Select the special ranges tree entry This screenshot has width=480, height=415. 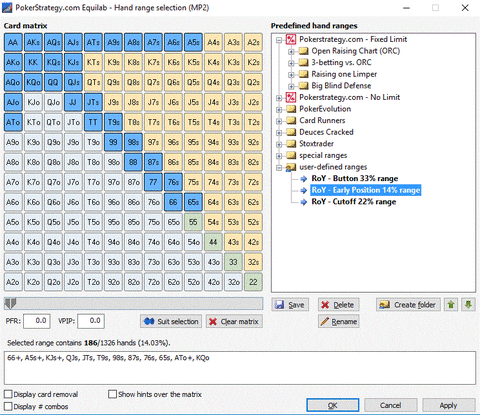pyautogui.click(x=323, y=155)
